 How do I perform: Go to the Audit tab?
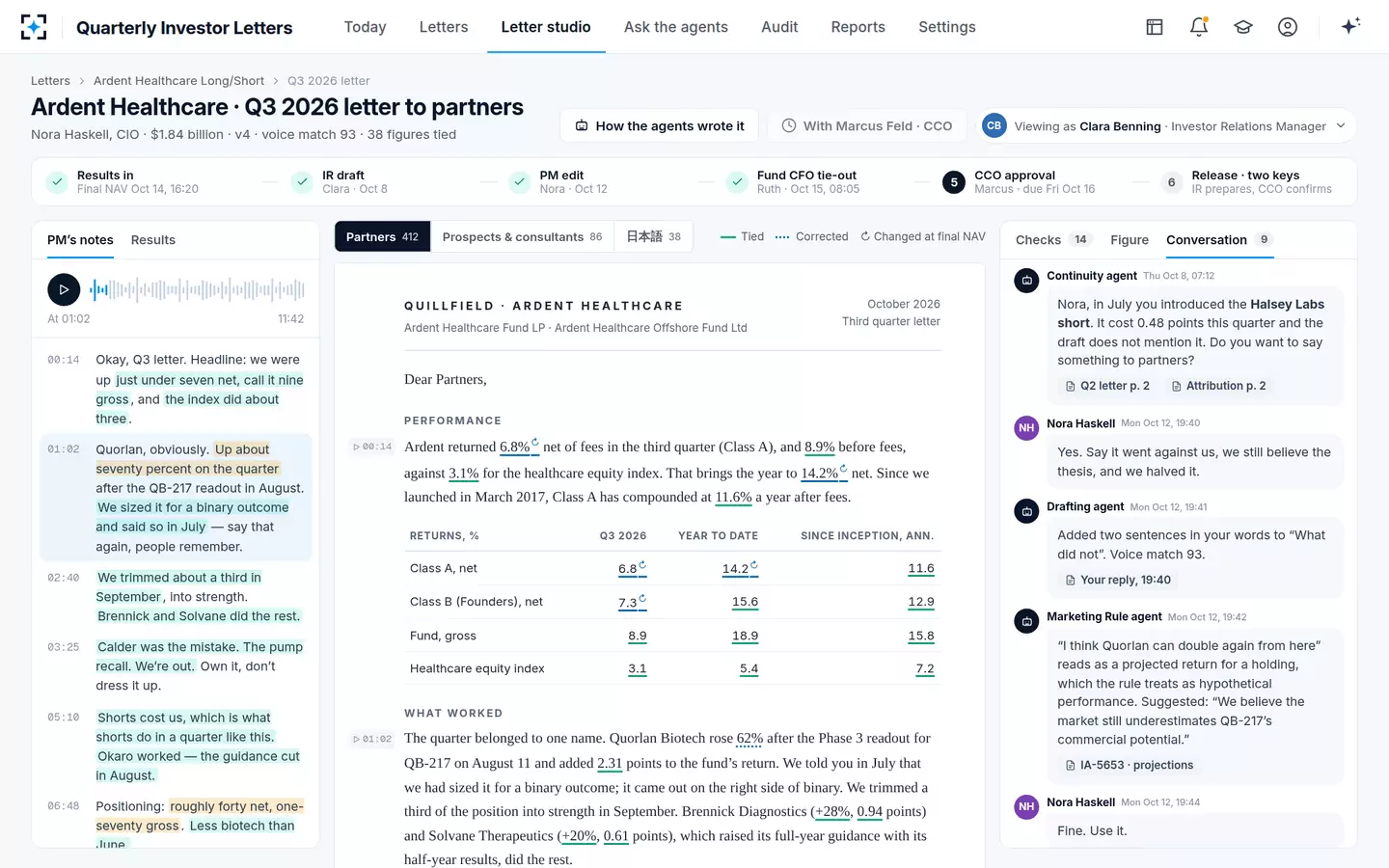pyautogui.click(x=779, y=27)
